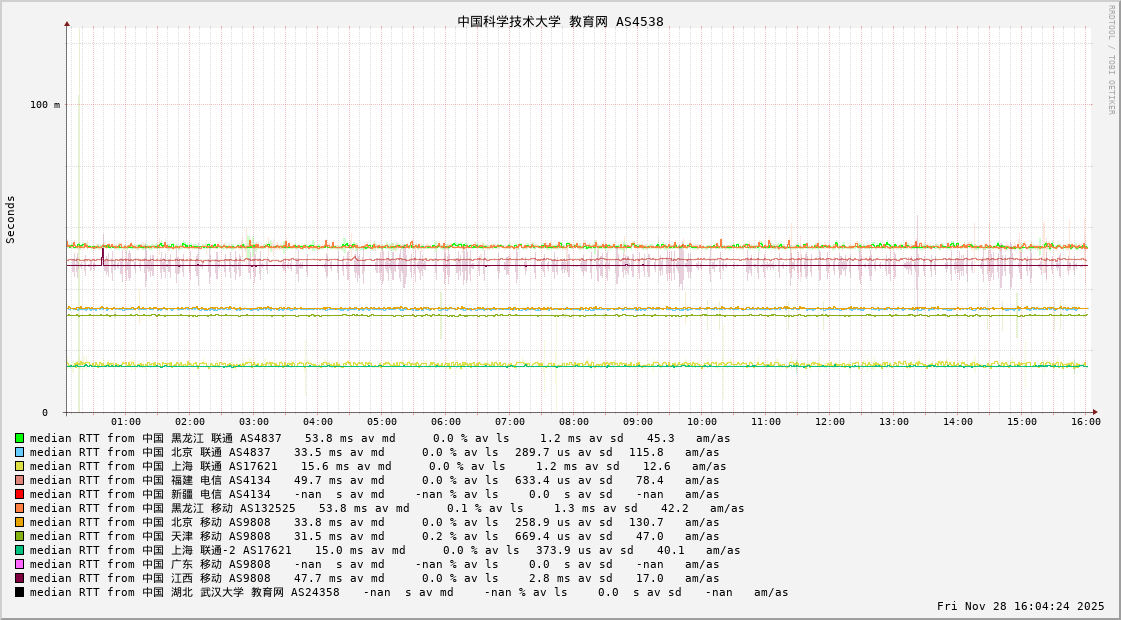Click the red 新疆 电信 legend swatch
Screen dimensions: 1121x620
(19, 494)
